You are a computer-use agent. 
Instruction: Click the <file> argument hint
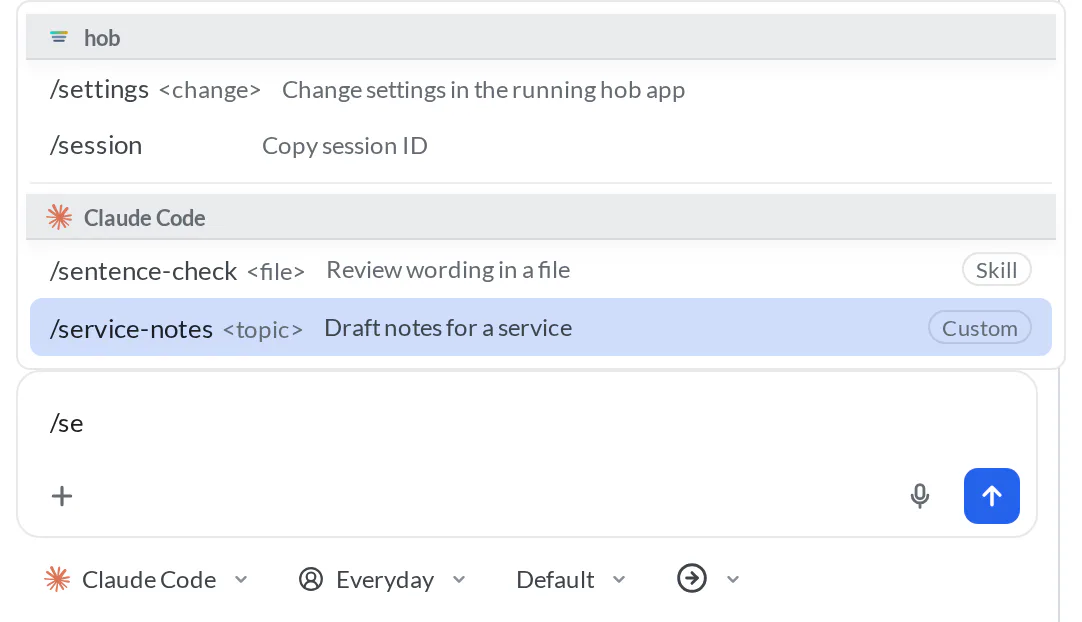276,271
